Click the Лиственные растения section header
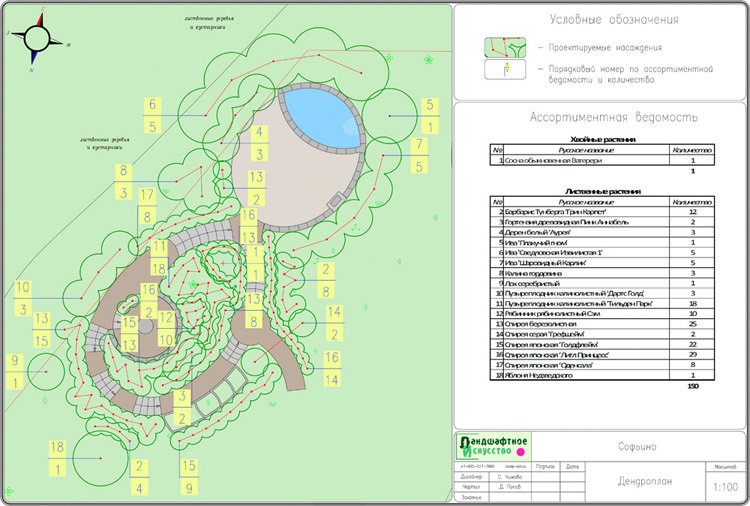This screenshot has width=750, height=506. coord(600,191)
